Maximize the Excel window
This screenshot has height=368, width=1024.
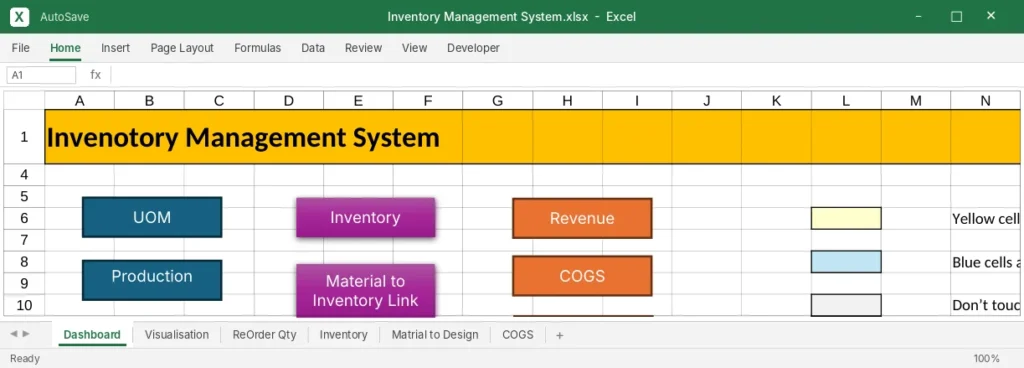pos(956,17)
